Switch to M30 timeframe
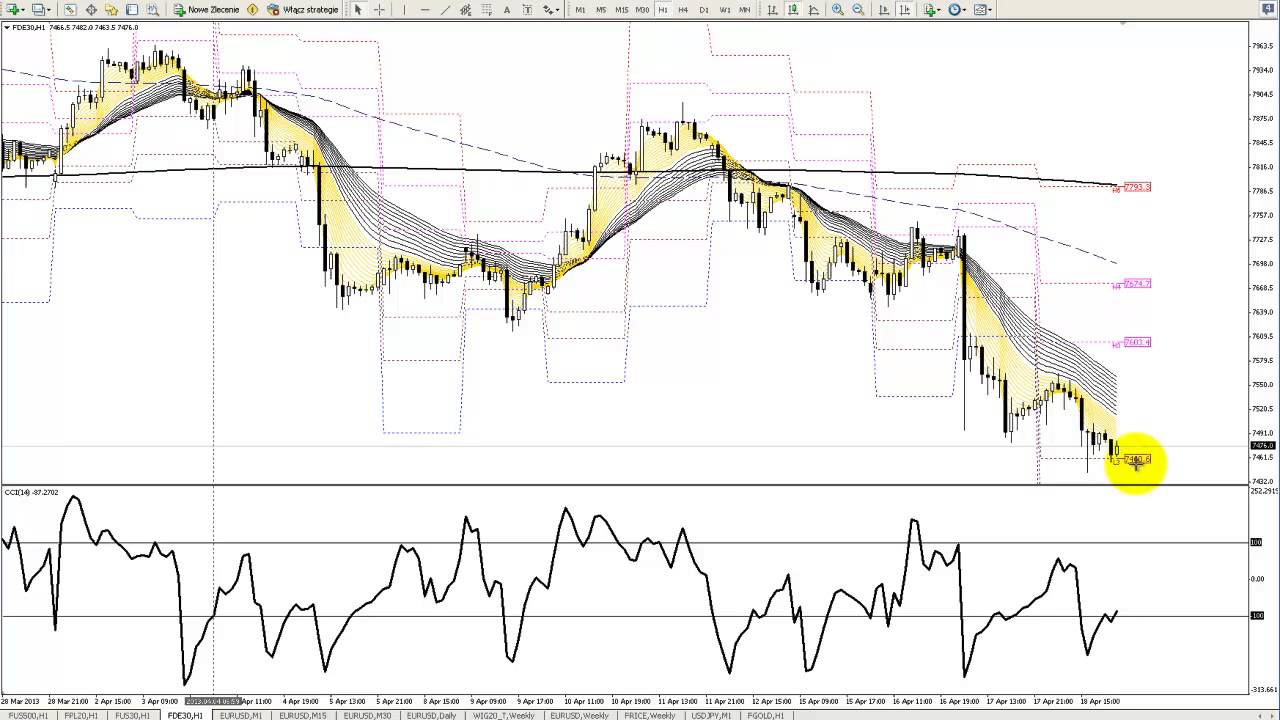This screenshot has width=1280, height=720. coord(642,9)
